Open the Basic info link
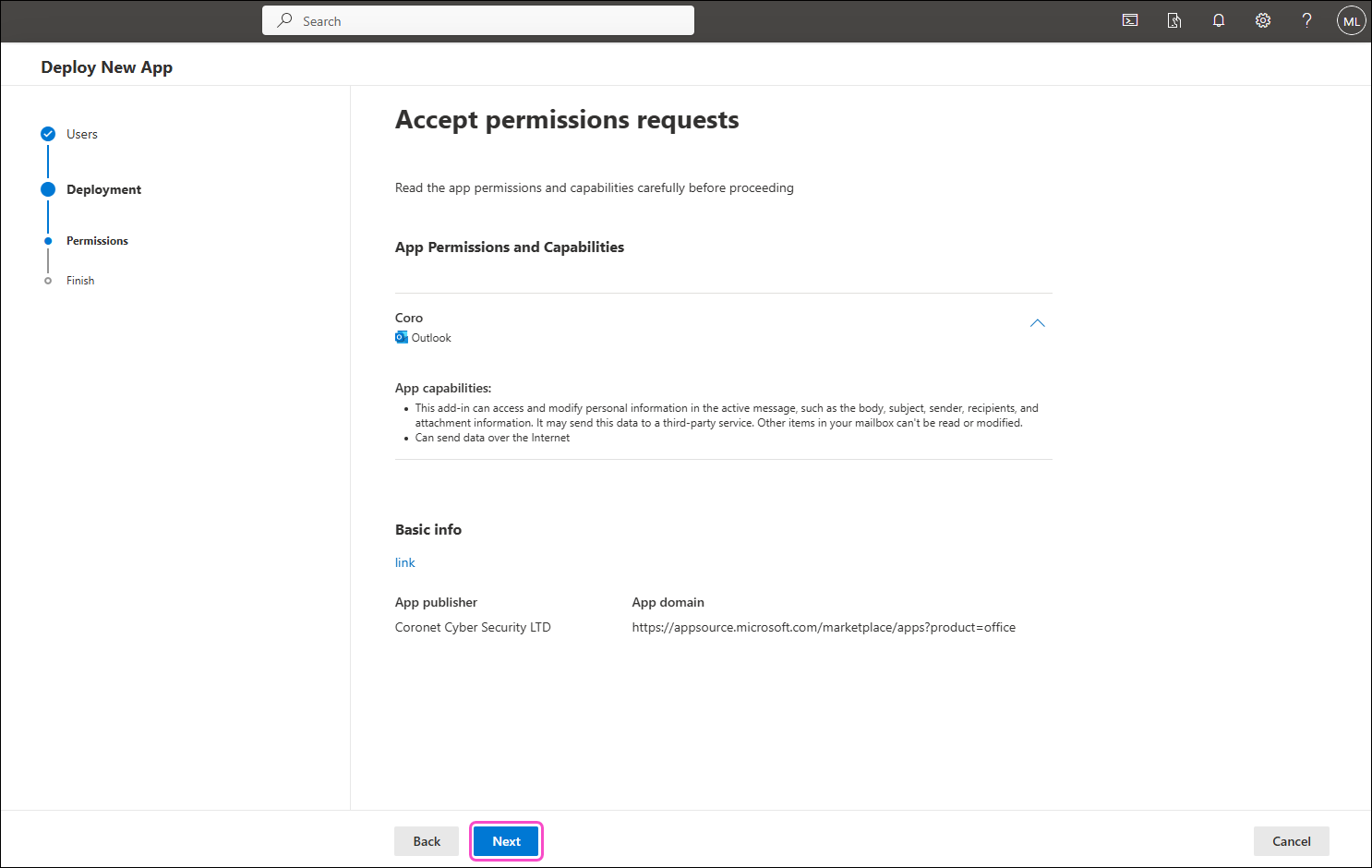 click(404, 562)
